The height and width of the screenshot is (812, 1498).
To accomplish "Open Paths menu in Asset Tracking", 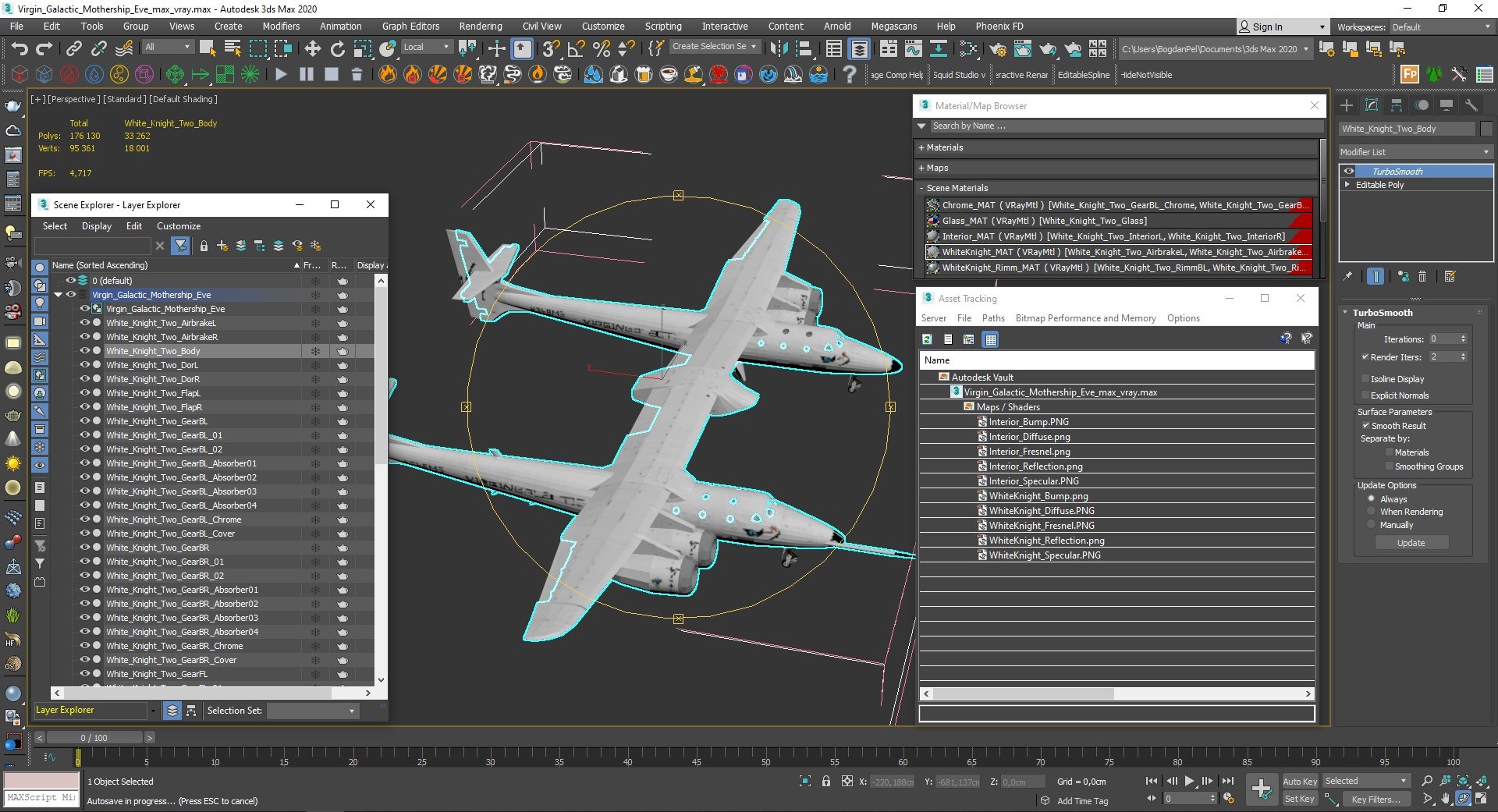I will point(993,318).
